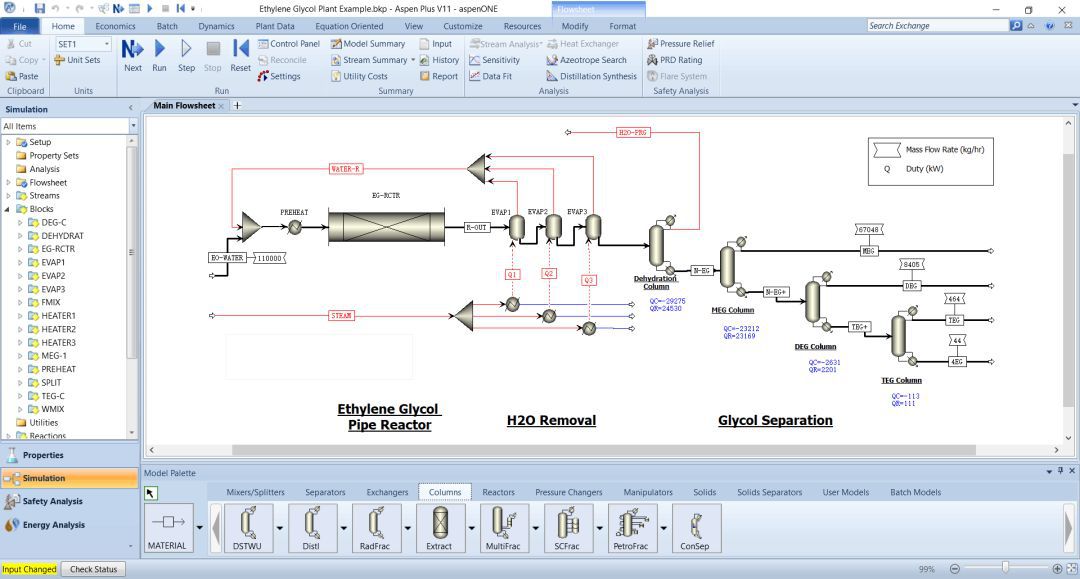This screenshot has height=579, width=1080.
Task: Add a new flowsheet tab
Action: (237, 105)
